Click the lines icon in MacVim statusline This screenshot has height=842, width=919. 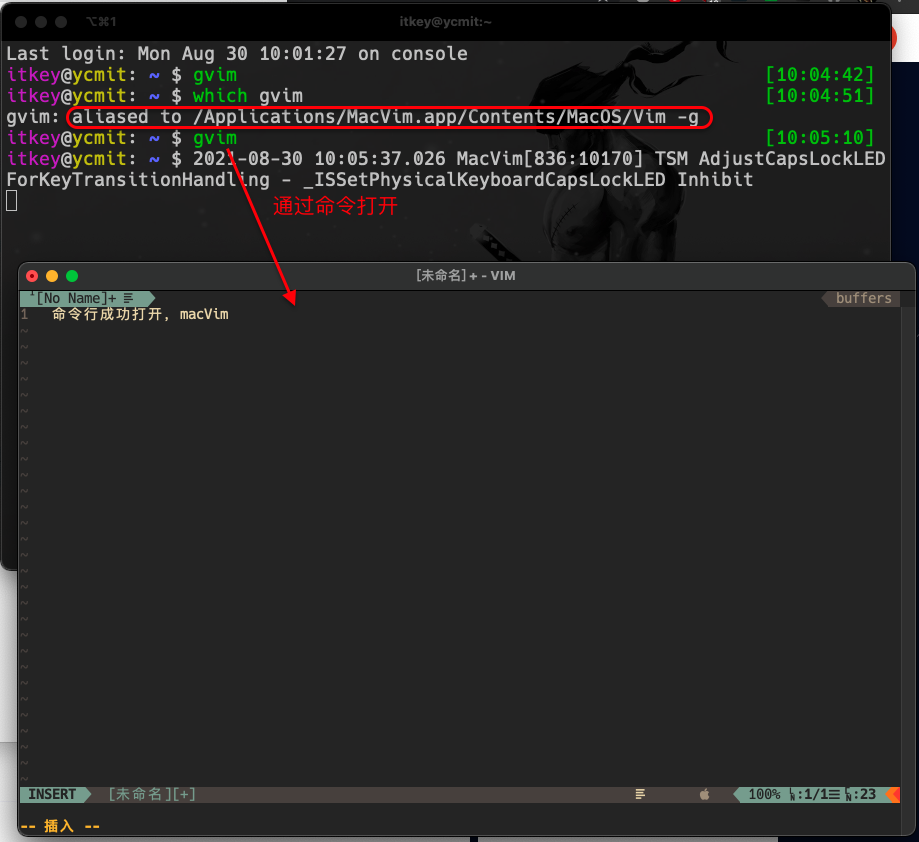640,795
